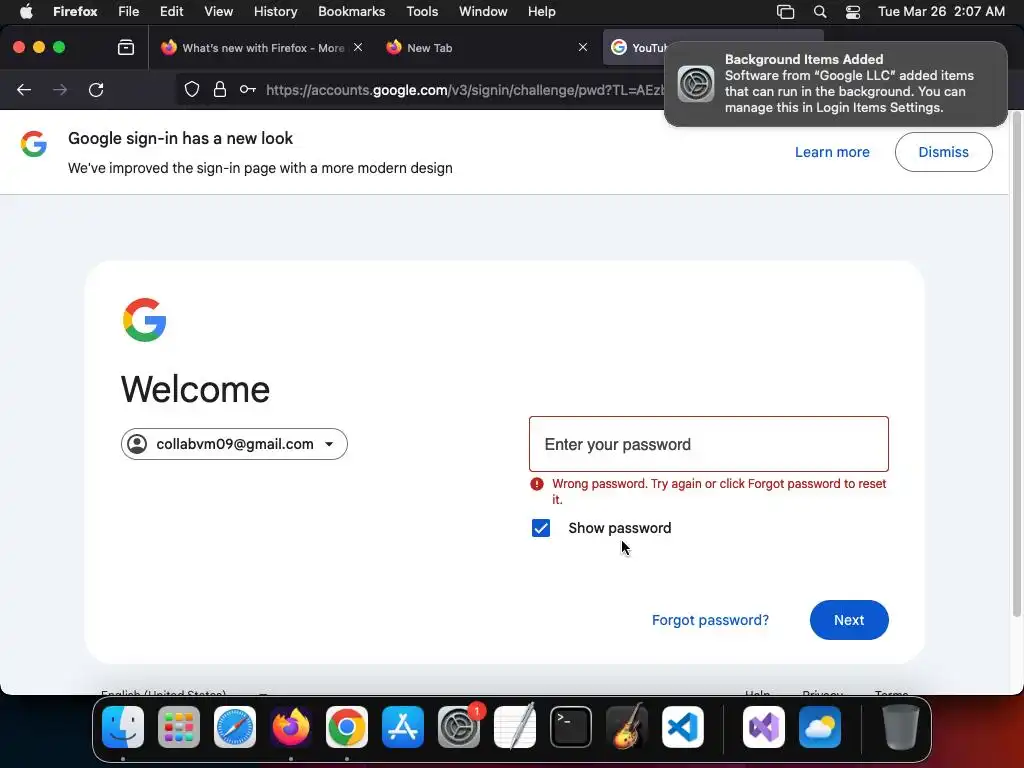Open Firefox View from the tab bar icon
Viewport: 1024px width, 768px height.
point(126,48)
